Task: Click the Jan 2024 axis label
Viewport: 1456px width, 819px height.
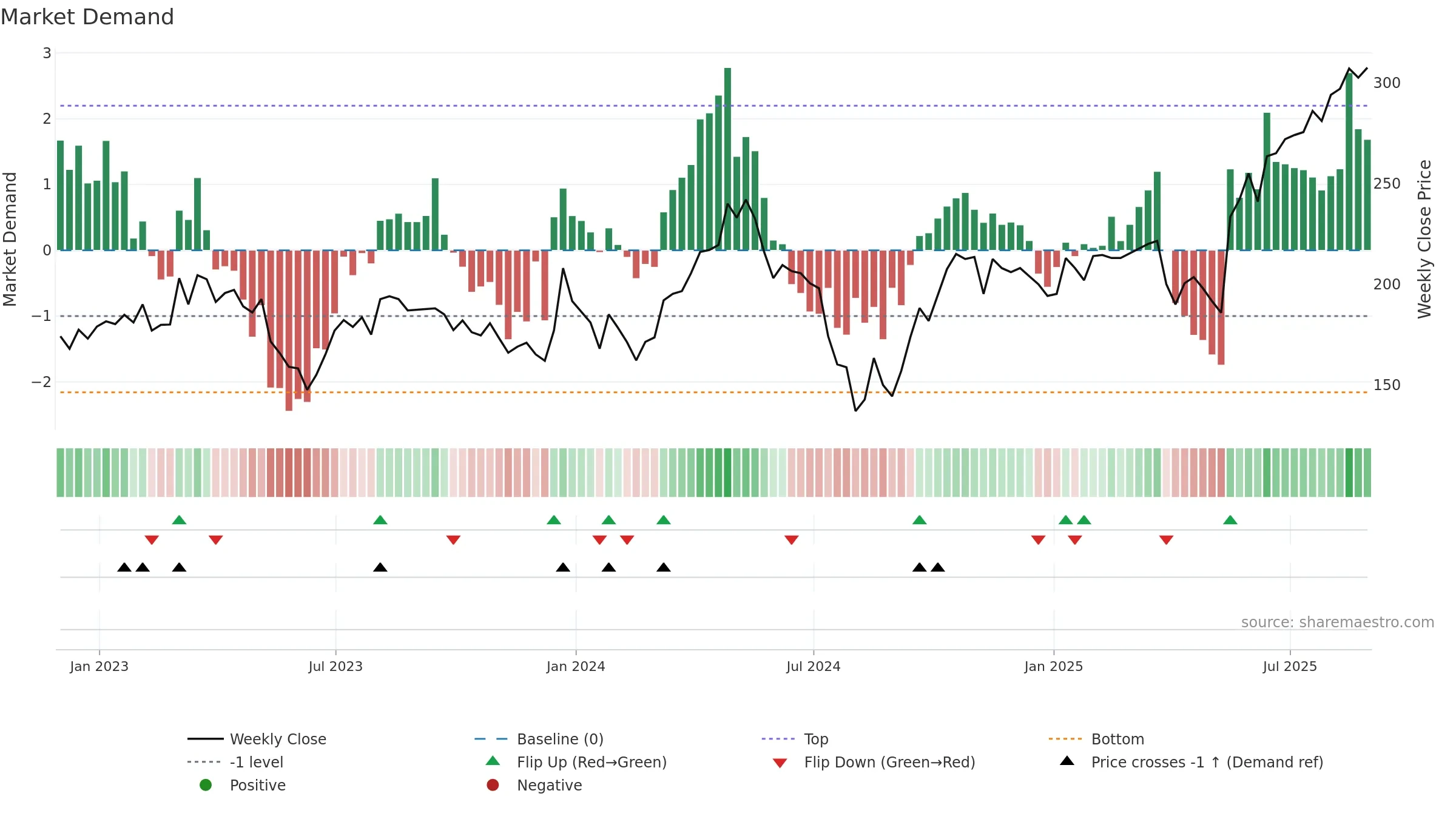Action: pos(576,666)
